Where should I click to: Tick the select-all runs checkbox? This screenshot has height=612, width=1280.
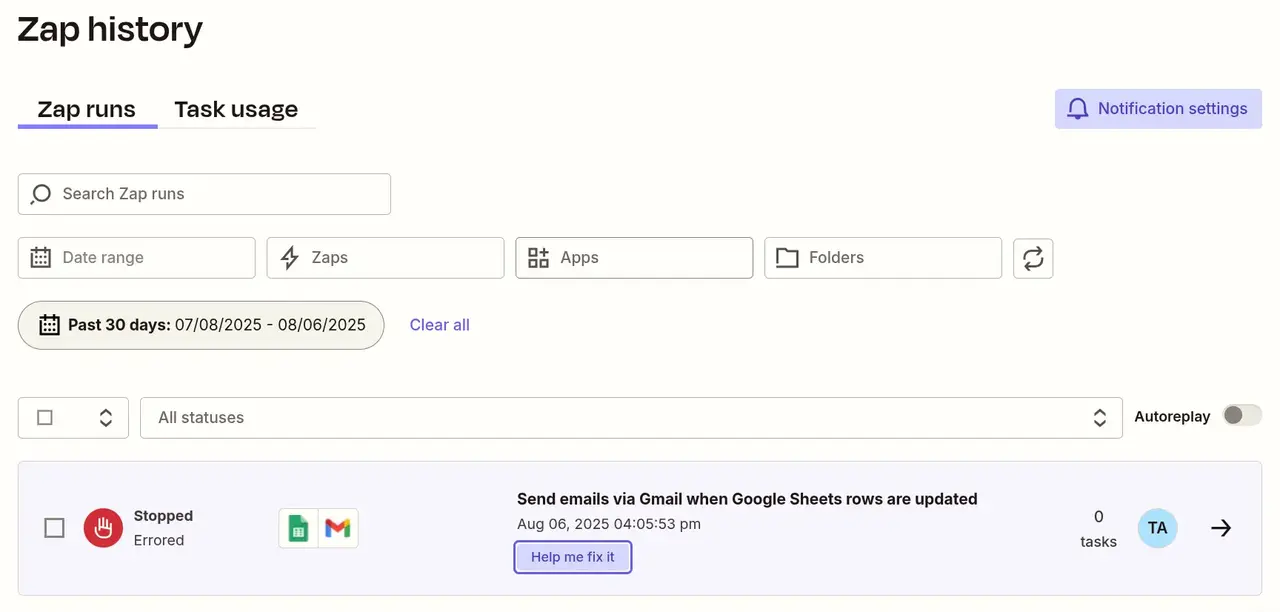pos(45,418)
